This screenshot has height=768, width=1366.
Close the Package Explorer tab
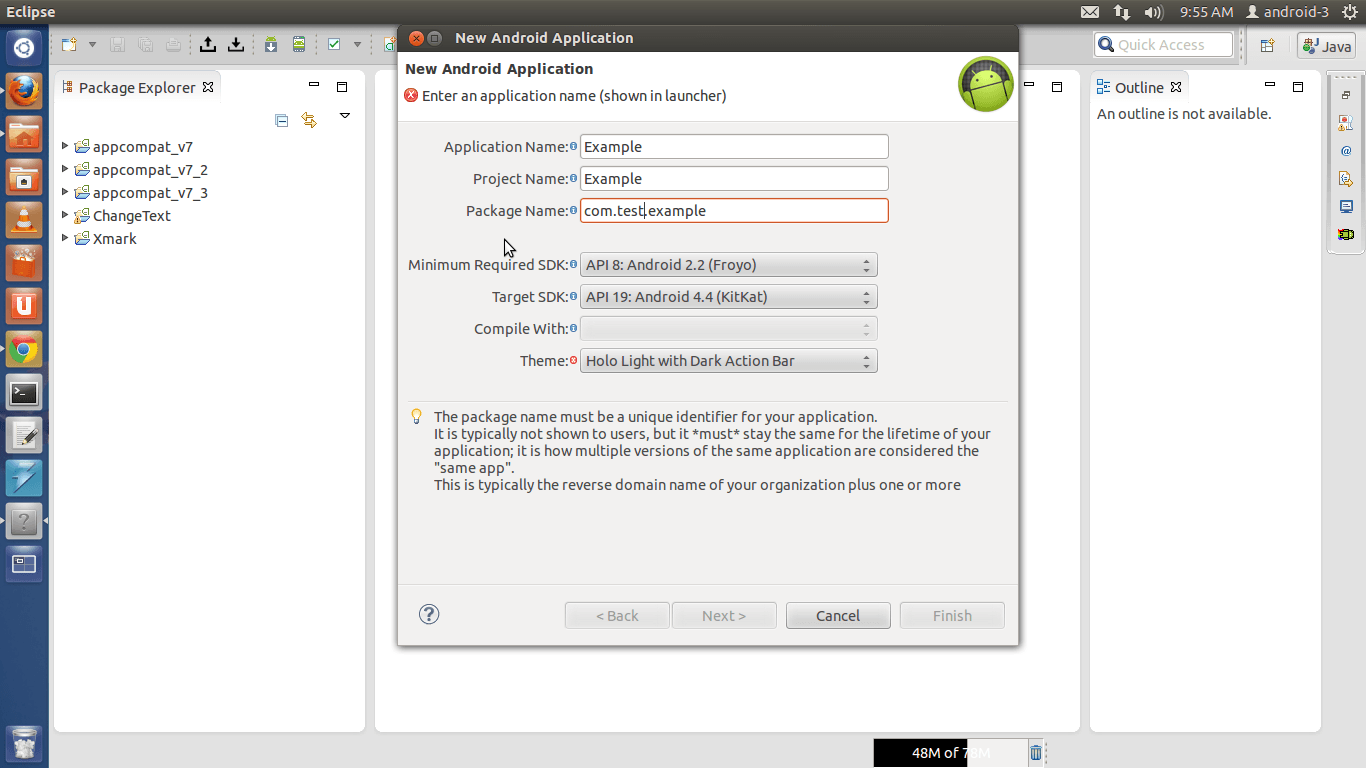coord(208,87)
